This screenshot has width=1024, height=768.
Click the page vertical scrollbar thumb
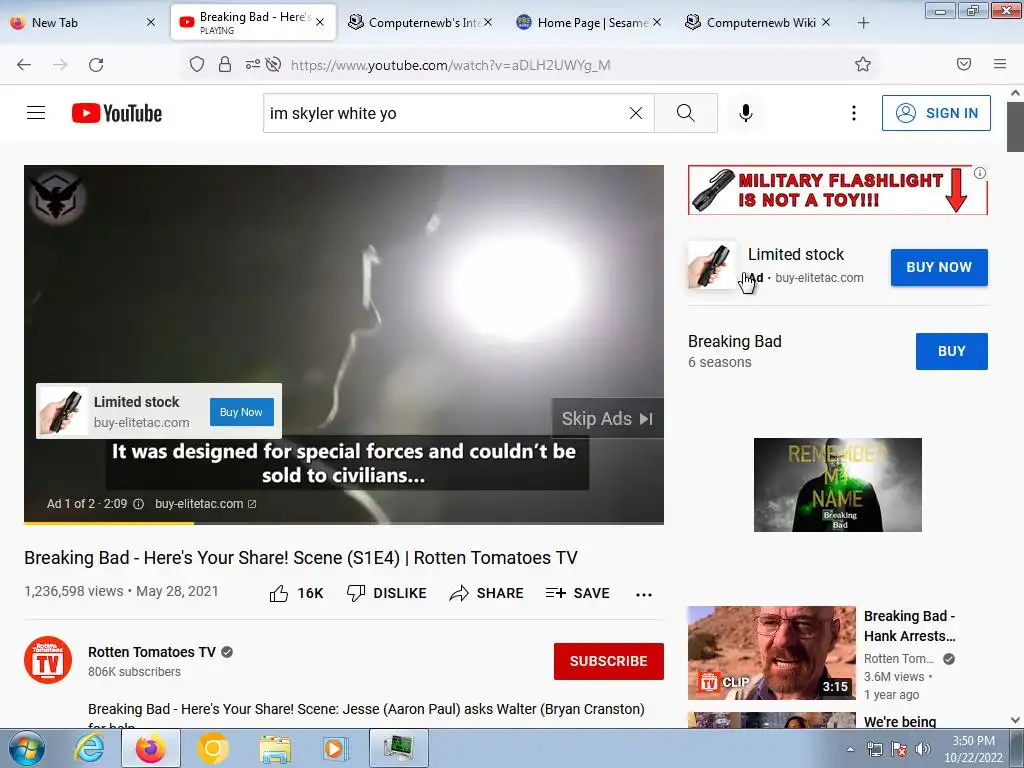(x=1015, y=127)
